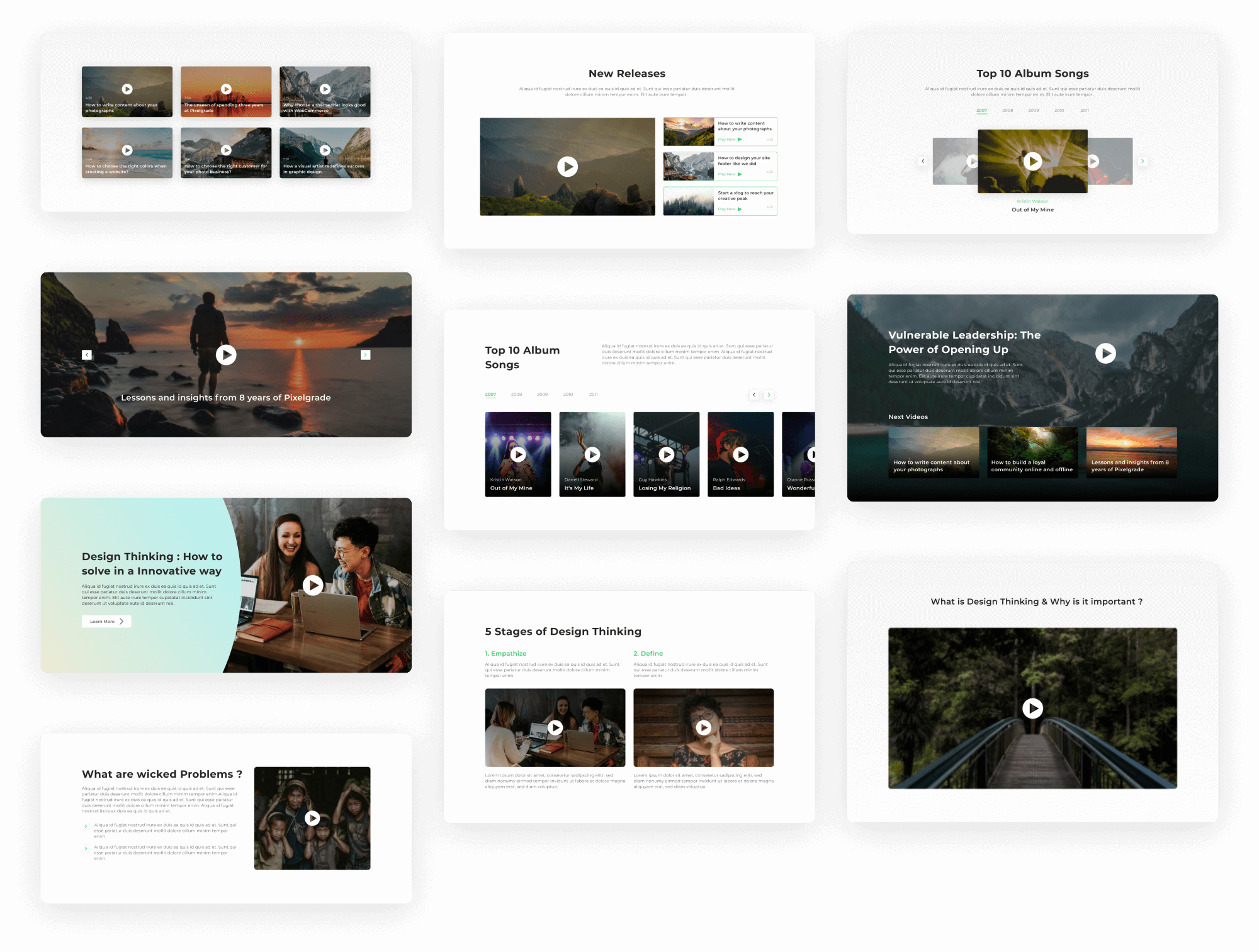This screenshot has height=952, width=1259.
Task: Click previous arrow of centered album carousel
Action: tap(923, 161)
